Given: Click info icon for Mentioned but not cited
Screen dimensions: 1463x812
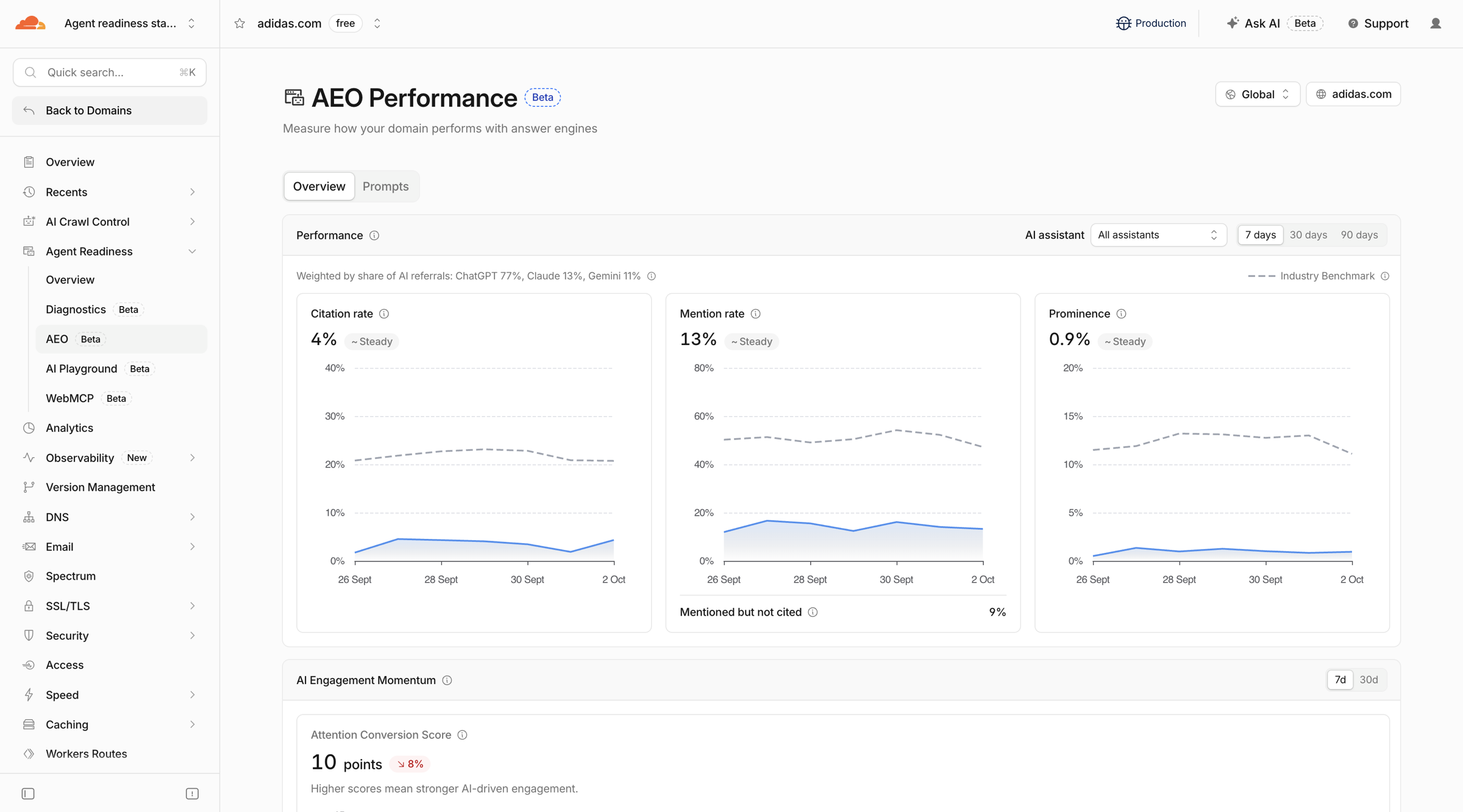Looking at the screenshot, I should coord(813,612).
